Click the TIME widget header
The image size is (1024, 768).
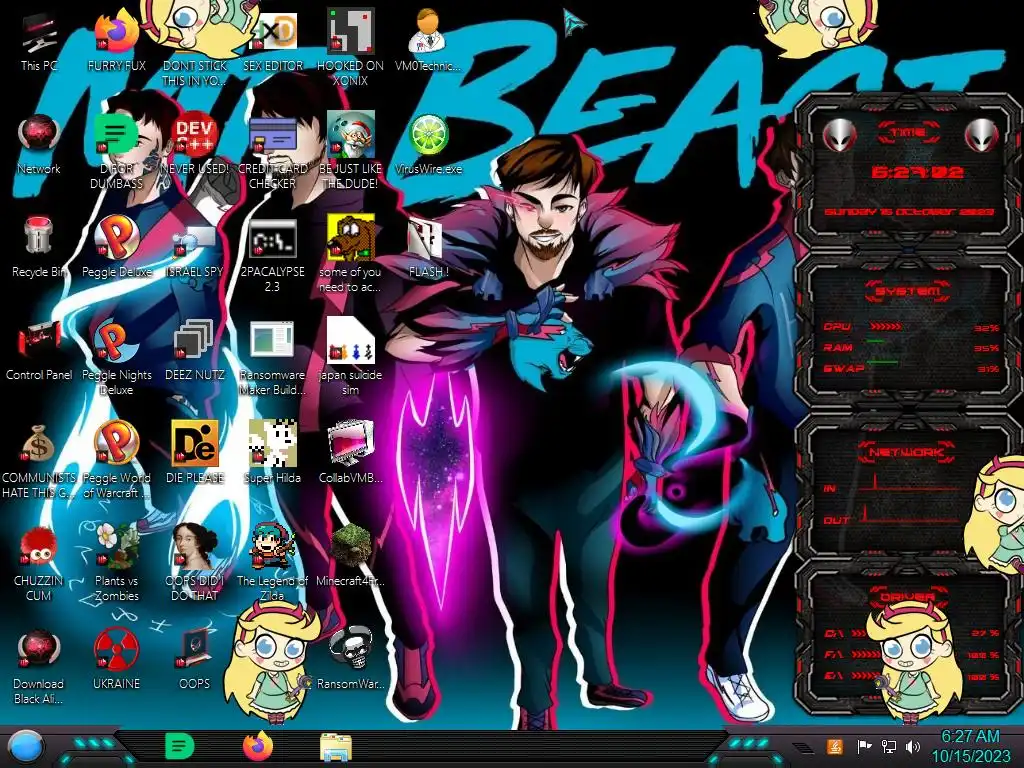coord(908,133)
